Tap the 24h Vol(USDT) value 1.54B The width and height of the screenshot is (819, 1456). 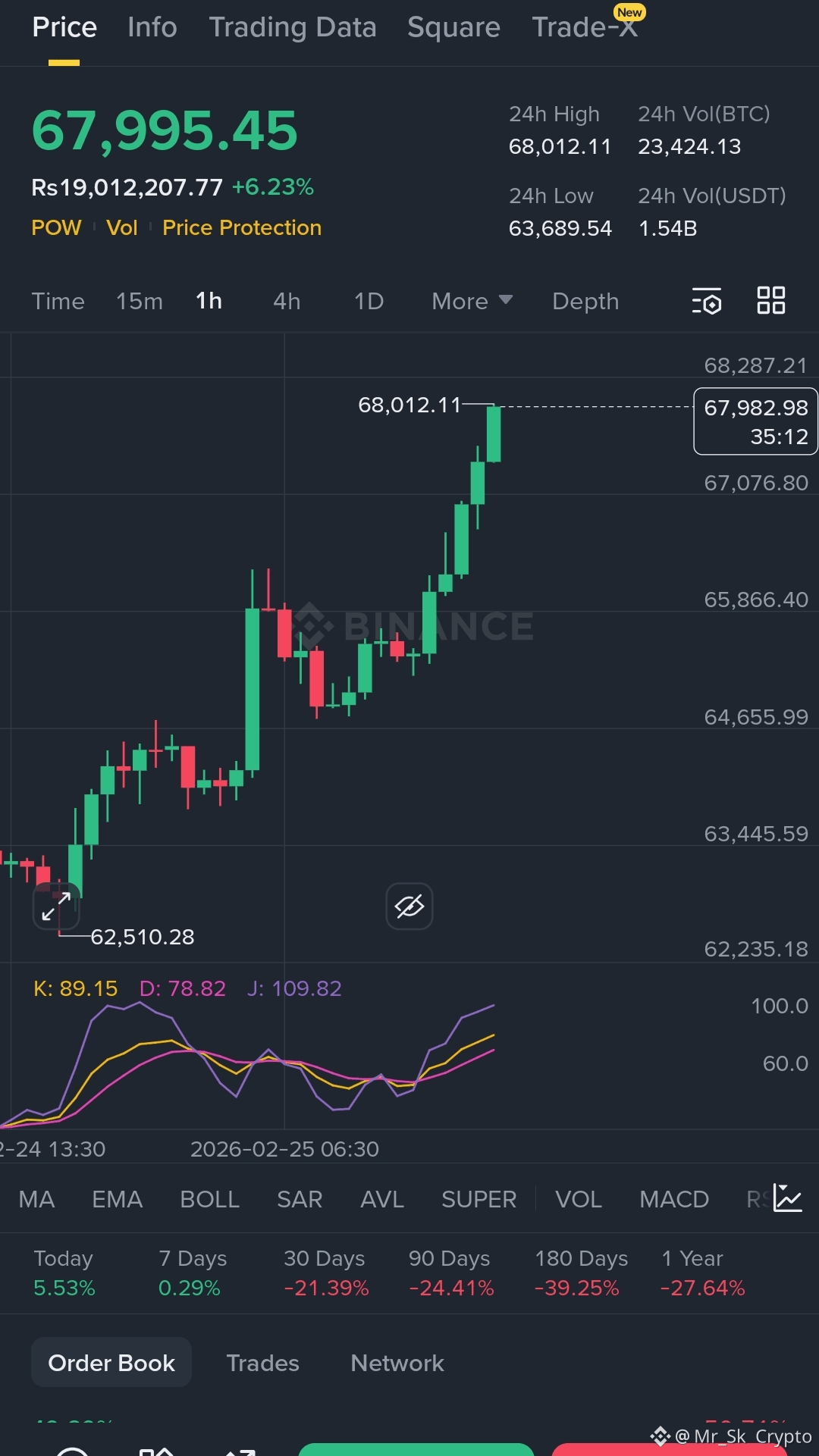click(x=667, y=228)
